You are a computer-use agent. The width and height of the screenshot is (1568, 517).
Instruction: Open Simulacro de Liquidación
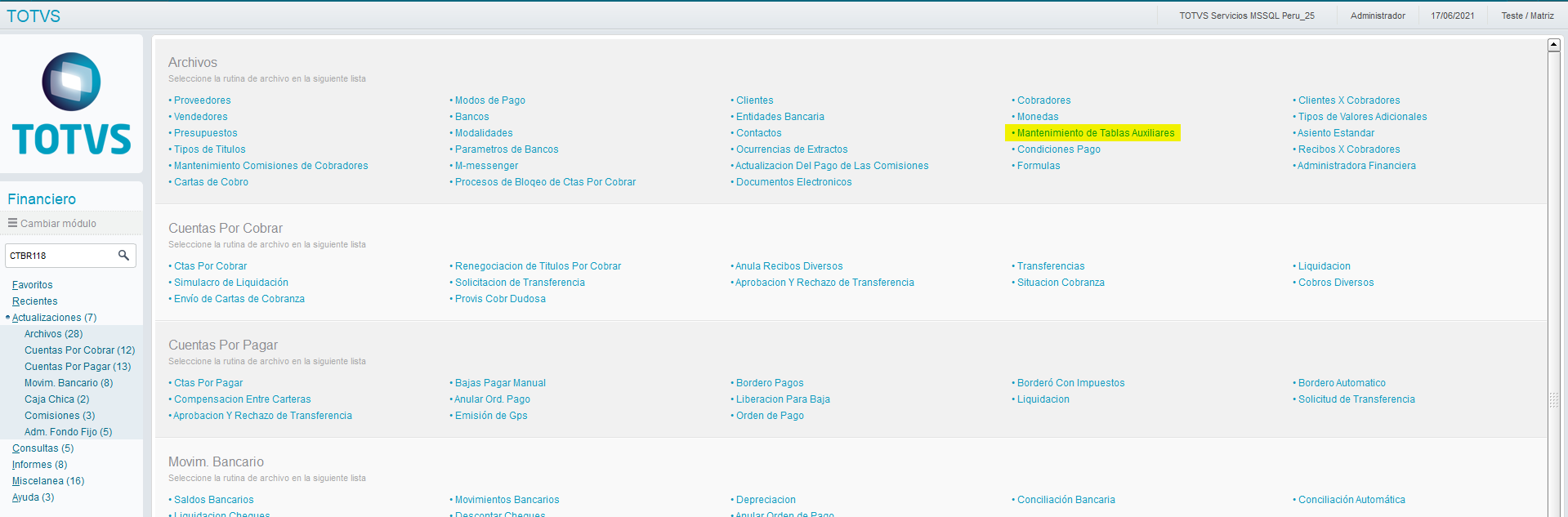click(x=231, y=283)
